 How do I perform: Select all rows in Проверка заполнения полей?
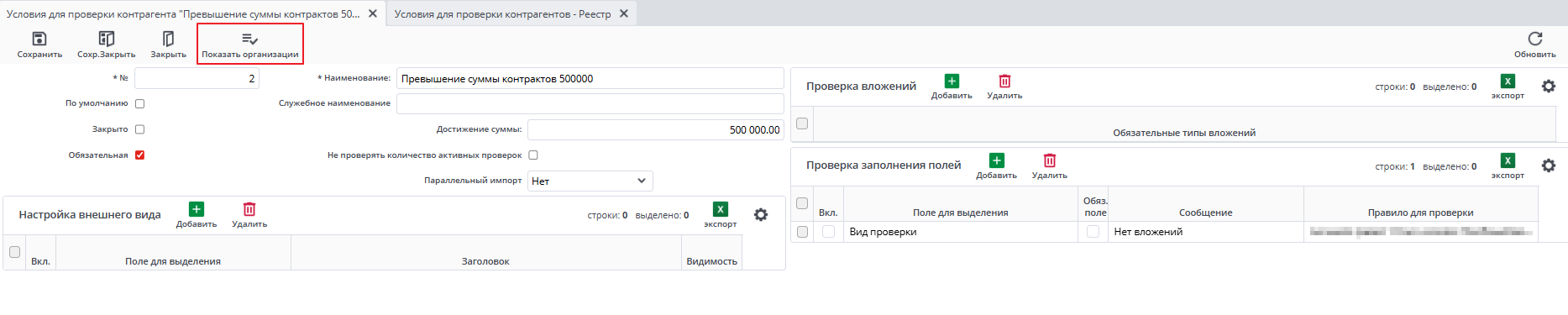tap(802, 203)
